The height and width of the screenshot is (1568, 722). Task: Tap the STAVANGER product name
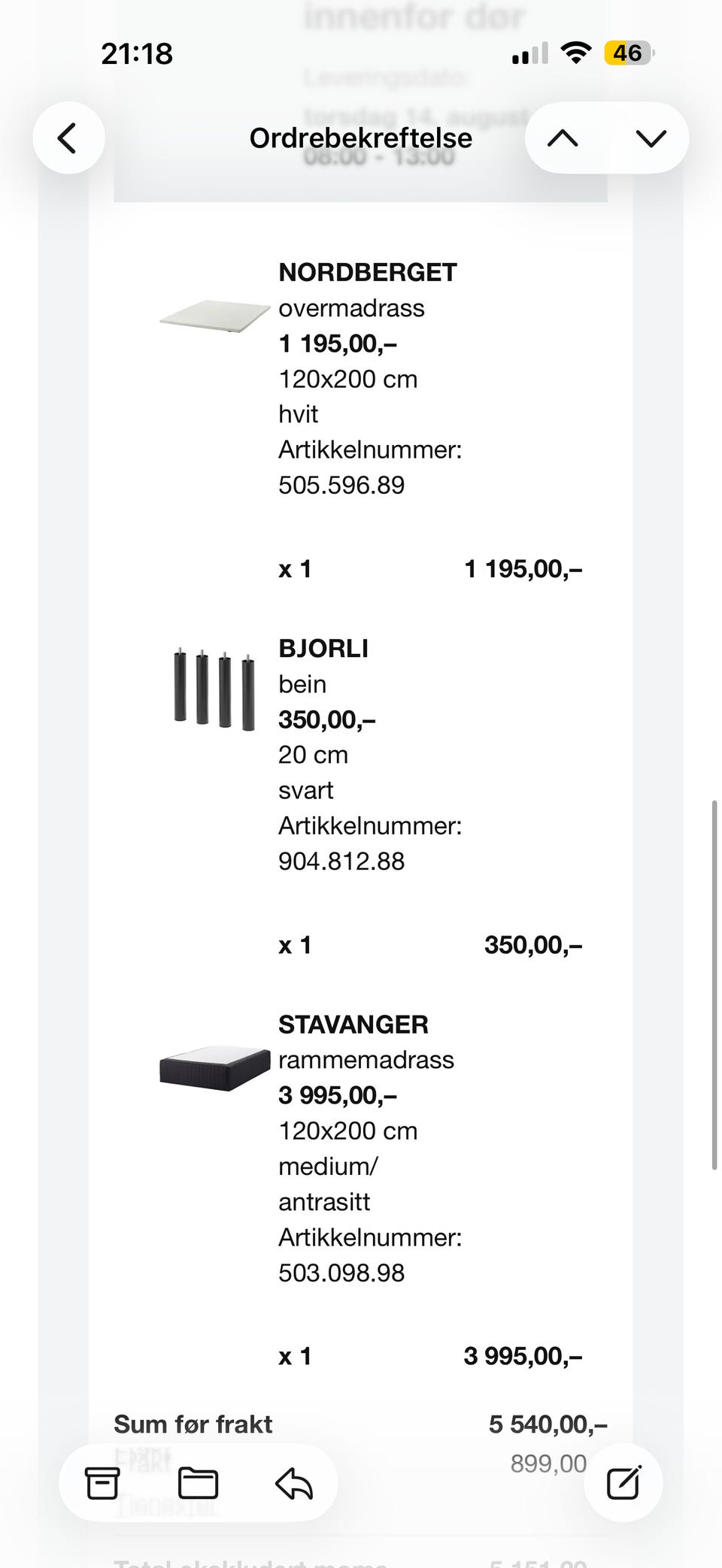coord(353,1024)
